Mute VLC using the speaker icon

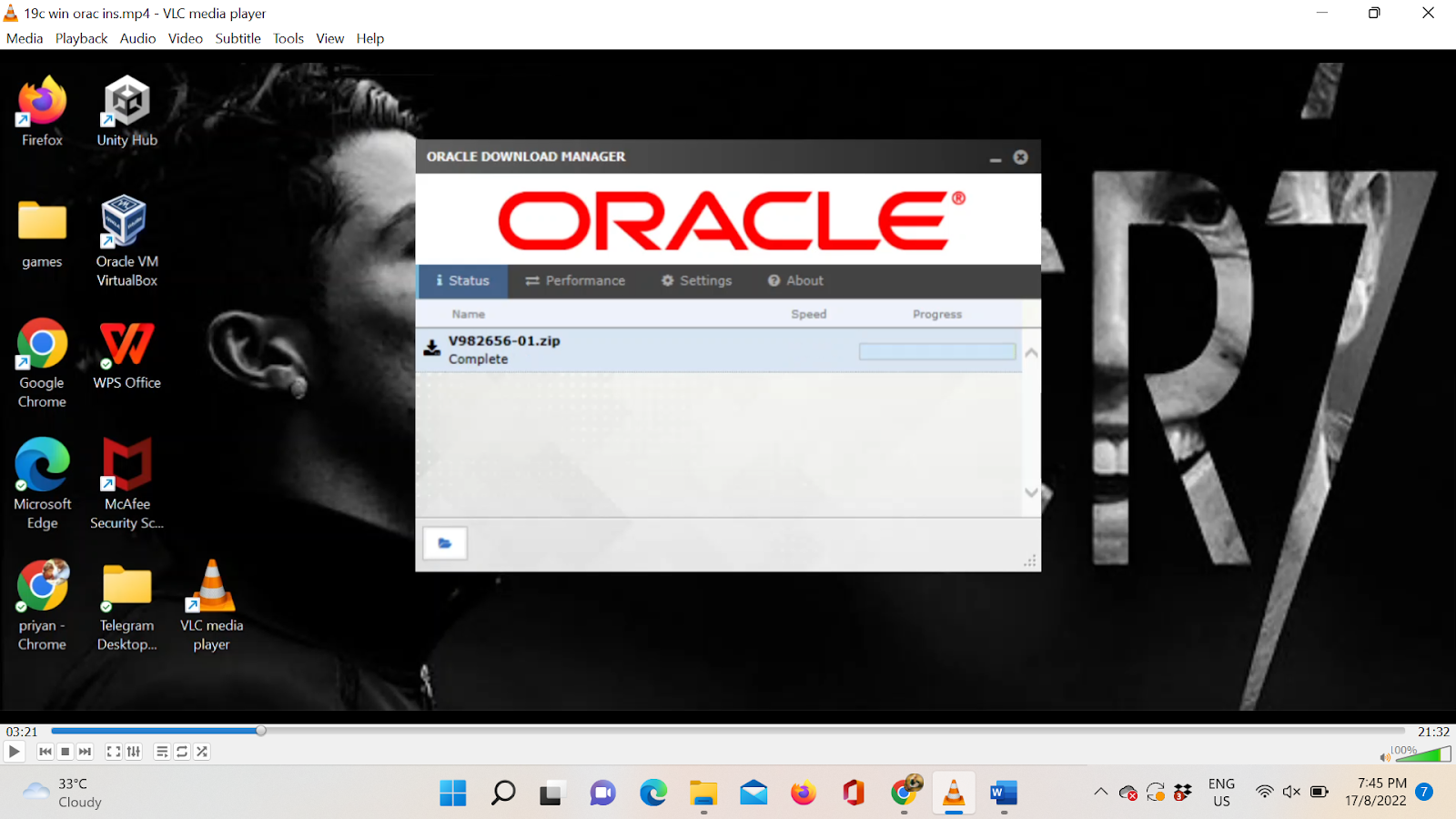(x=1384, y=756)
